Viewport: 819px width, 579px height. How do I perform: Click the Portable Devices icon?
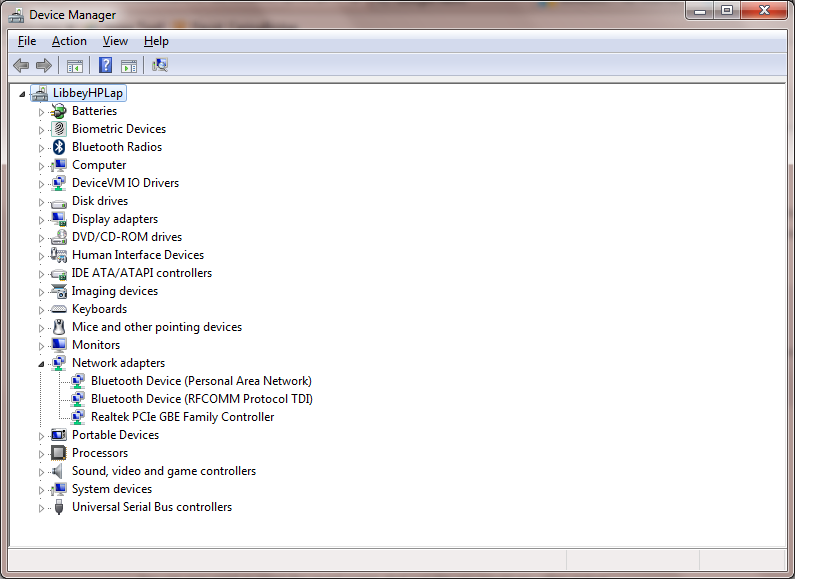(58, 435)
